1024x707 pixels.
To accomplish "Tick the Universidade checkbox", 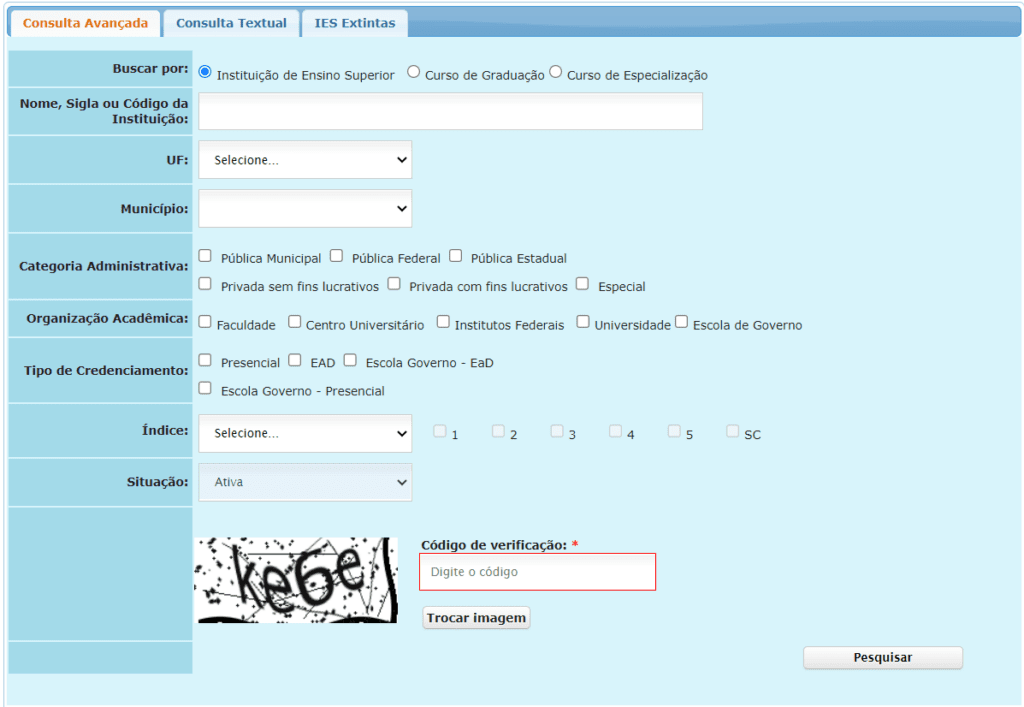I will tap(583, 322).
